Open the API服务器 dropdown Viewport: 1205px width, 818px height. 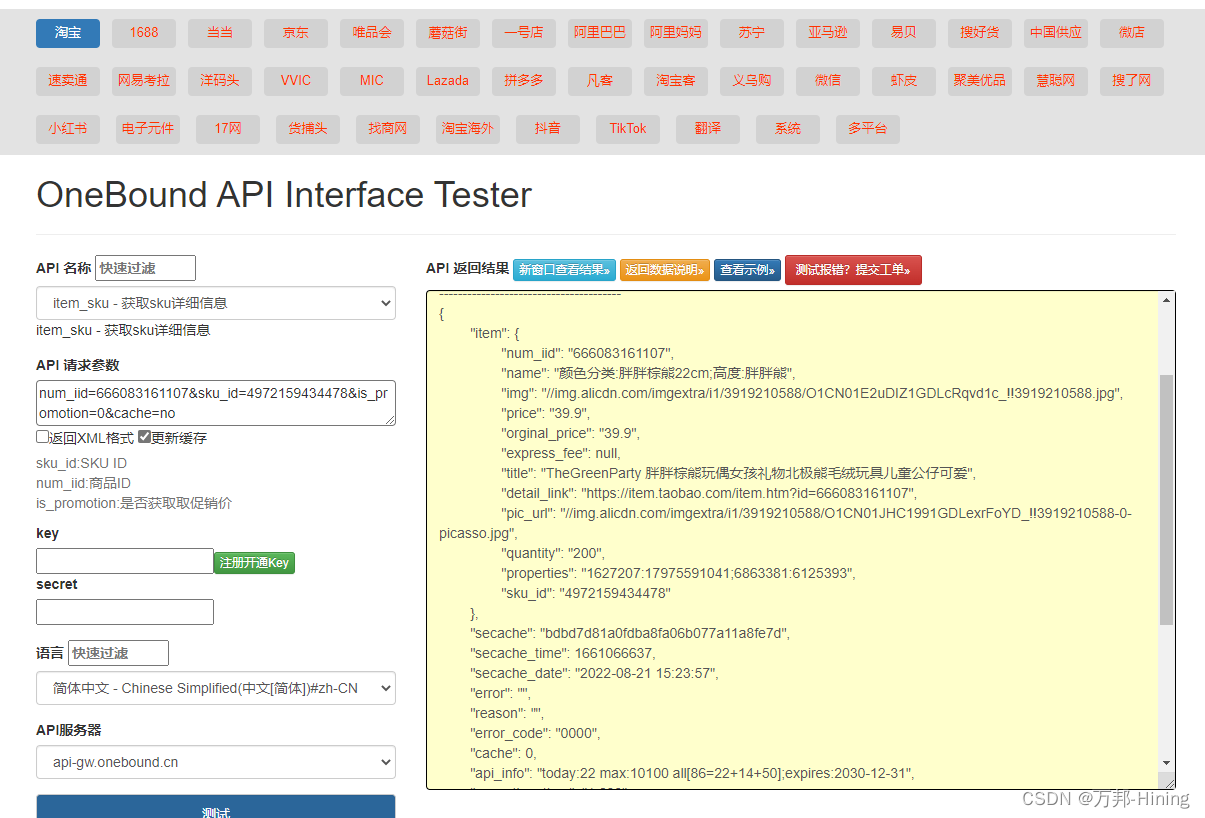click(x=216, y=762)
